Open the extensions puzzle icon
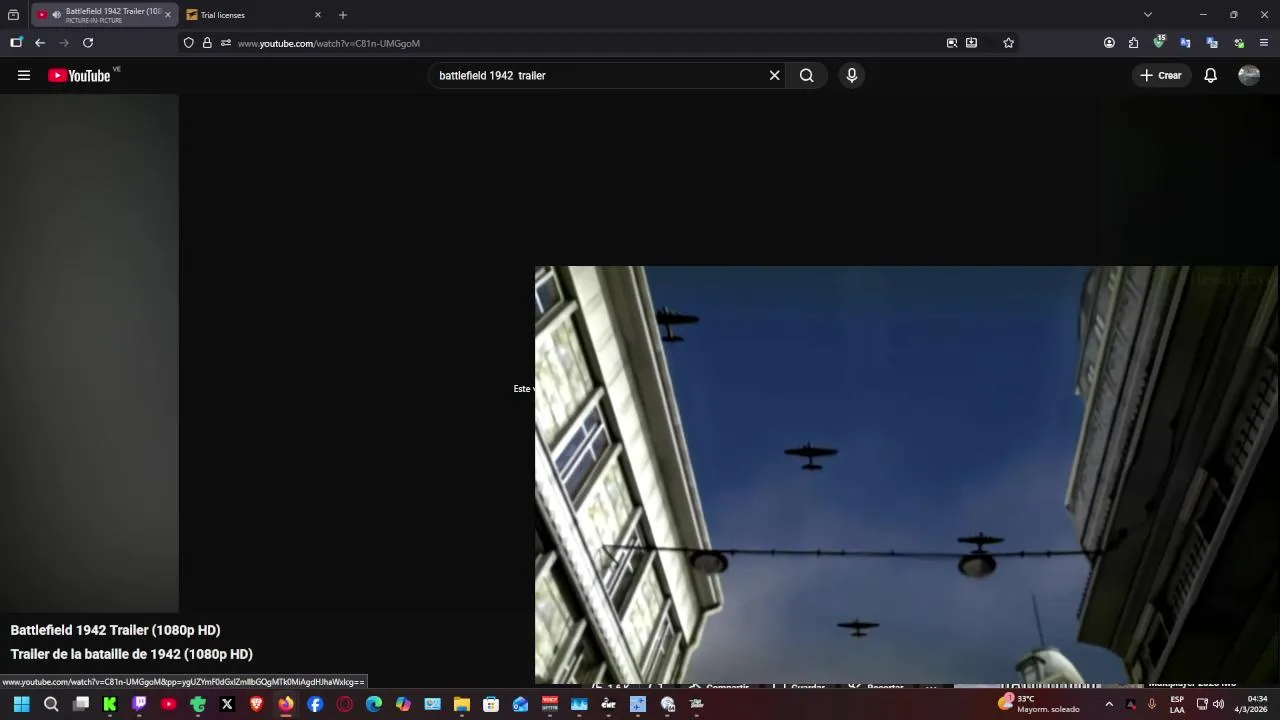The image size is (1280, 720). (x=1133, y=43)
